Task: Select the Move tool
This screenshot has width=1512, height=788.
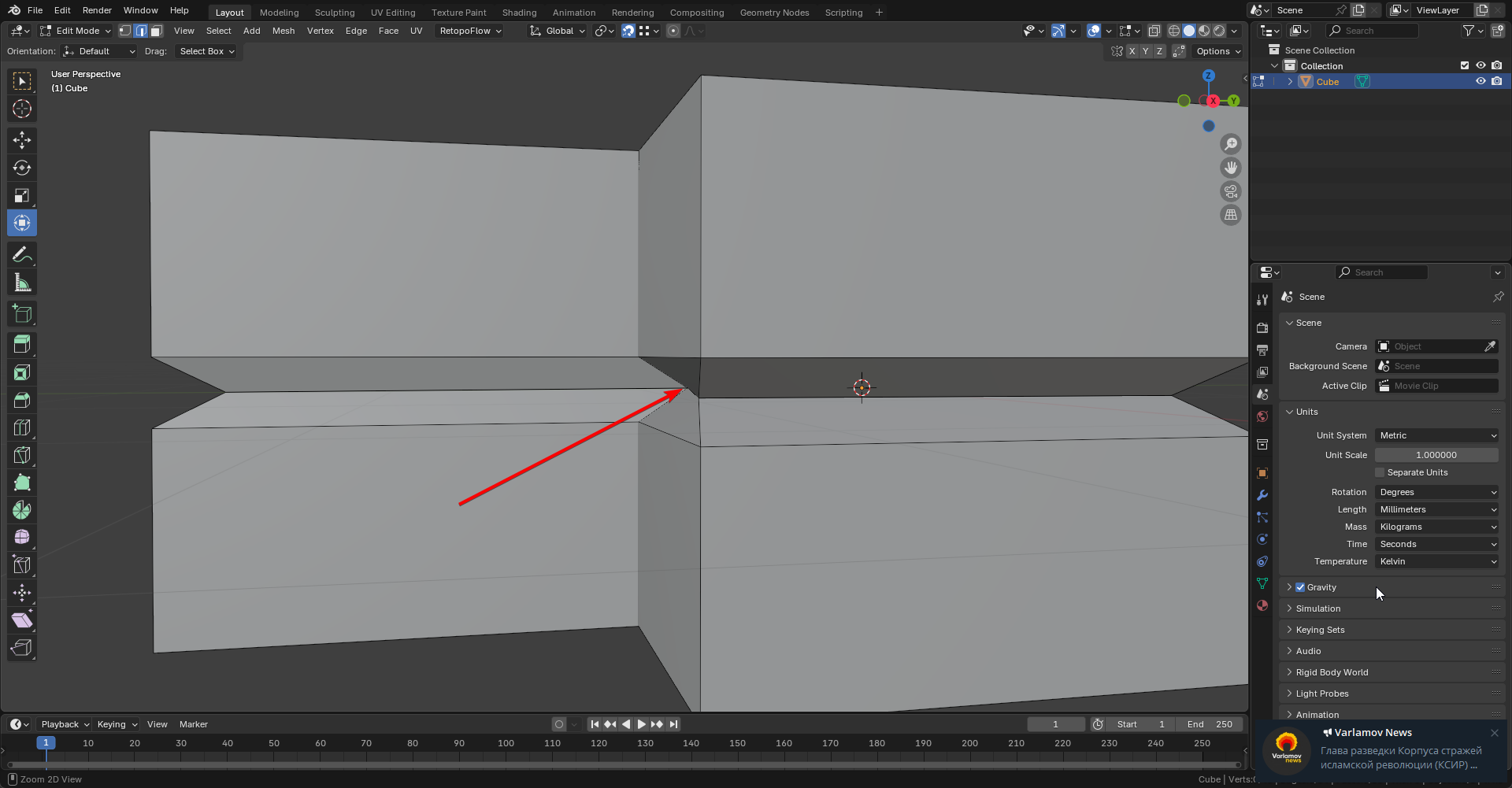Action: (x=22, y=140)
